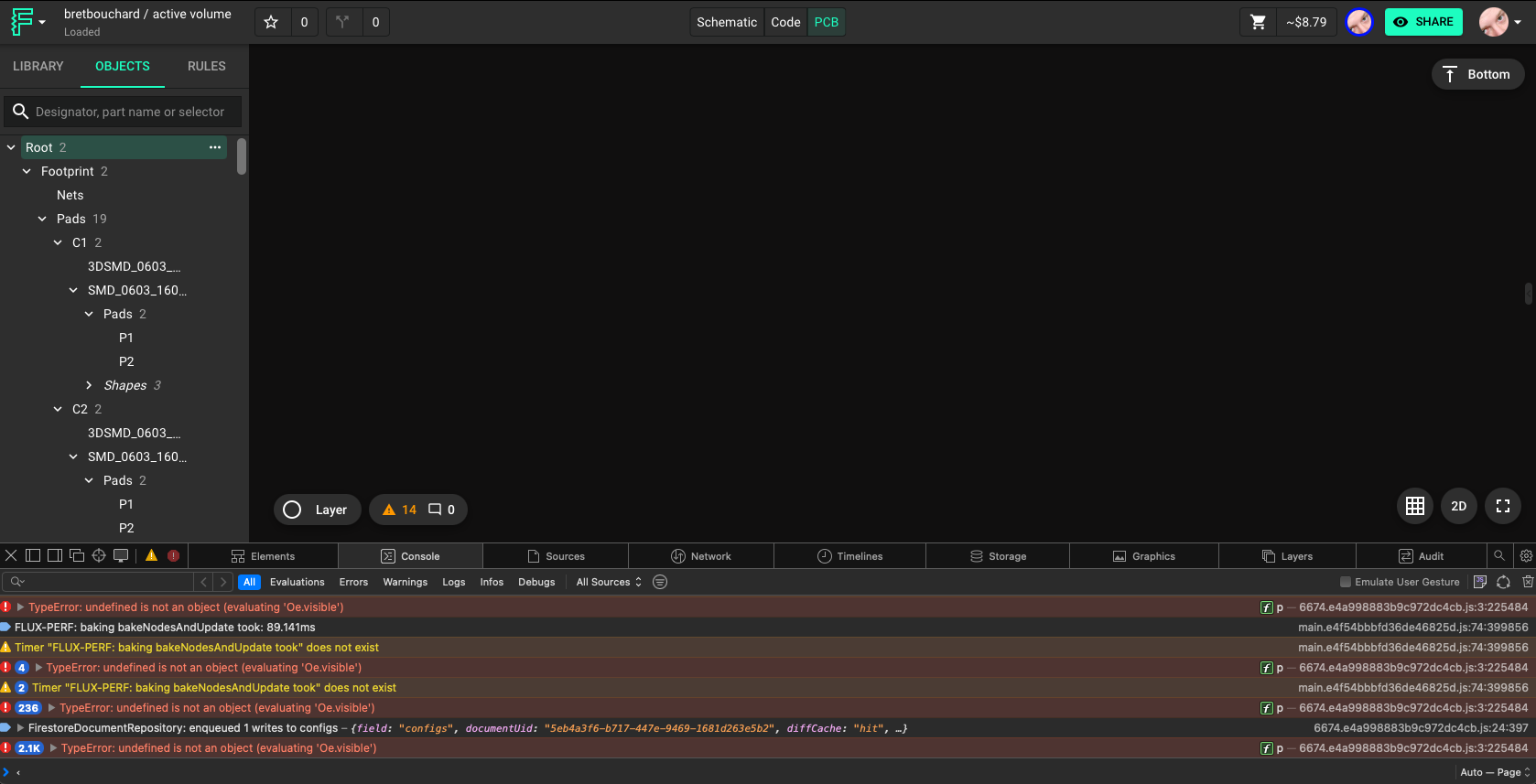The width and height of the screenshot is (1536, 784).
Task: Enter fullscreen canvas mode
Action: pos(1503,506)
